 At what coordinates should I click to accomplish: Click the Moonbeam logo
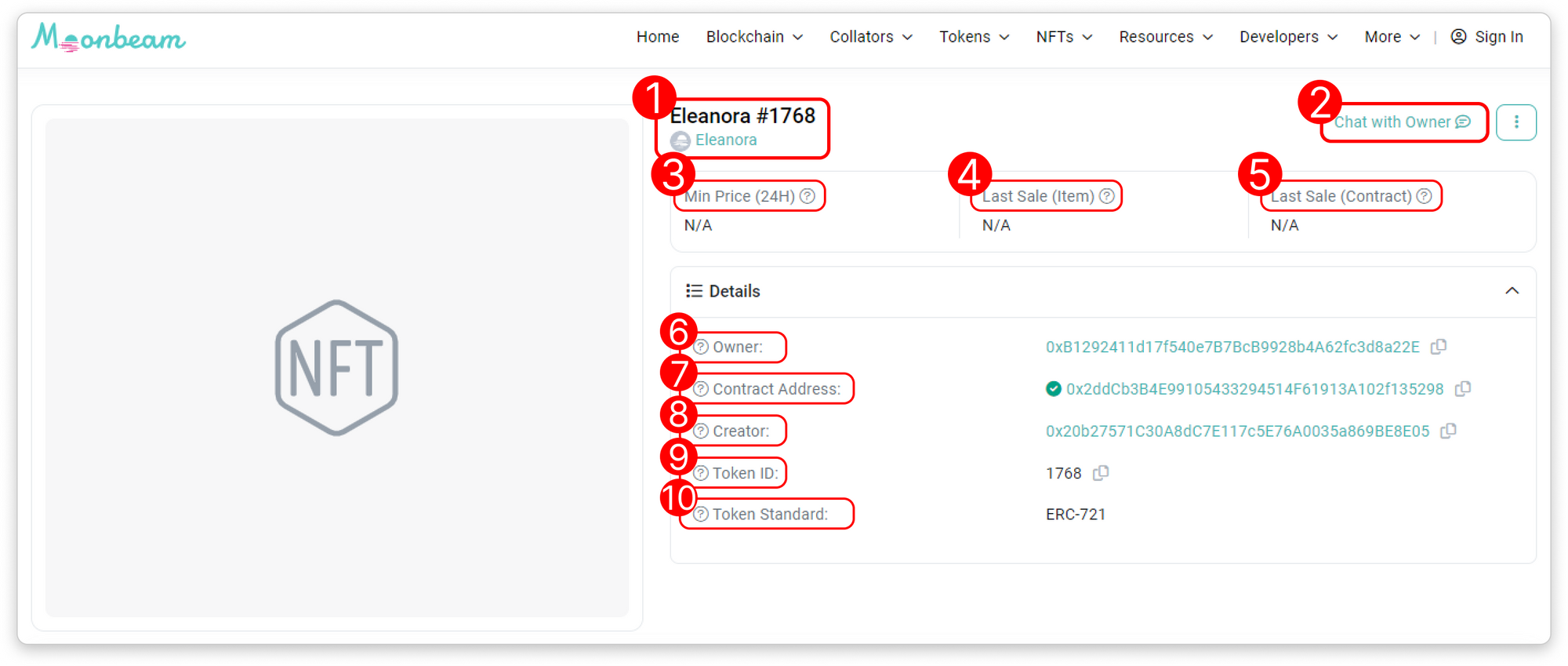(x=108, y=37)
